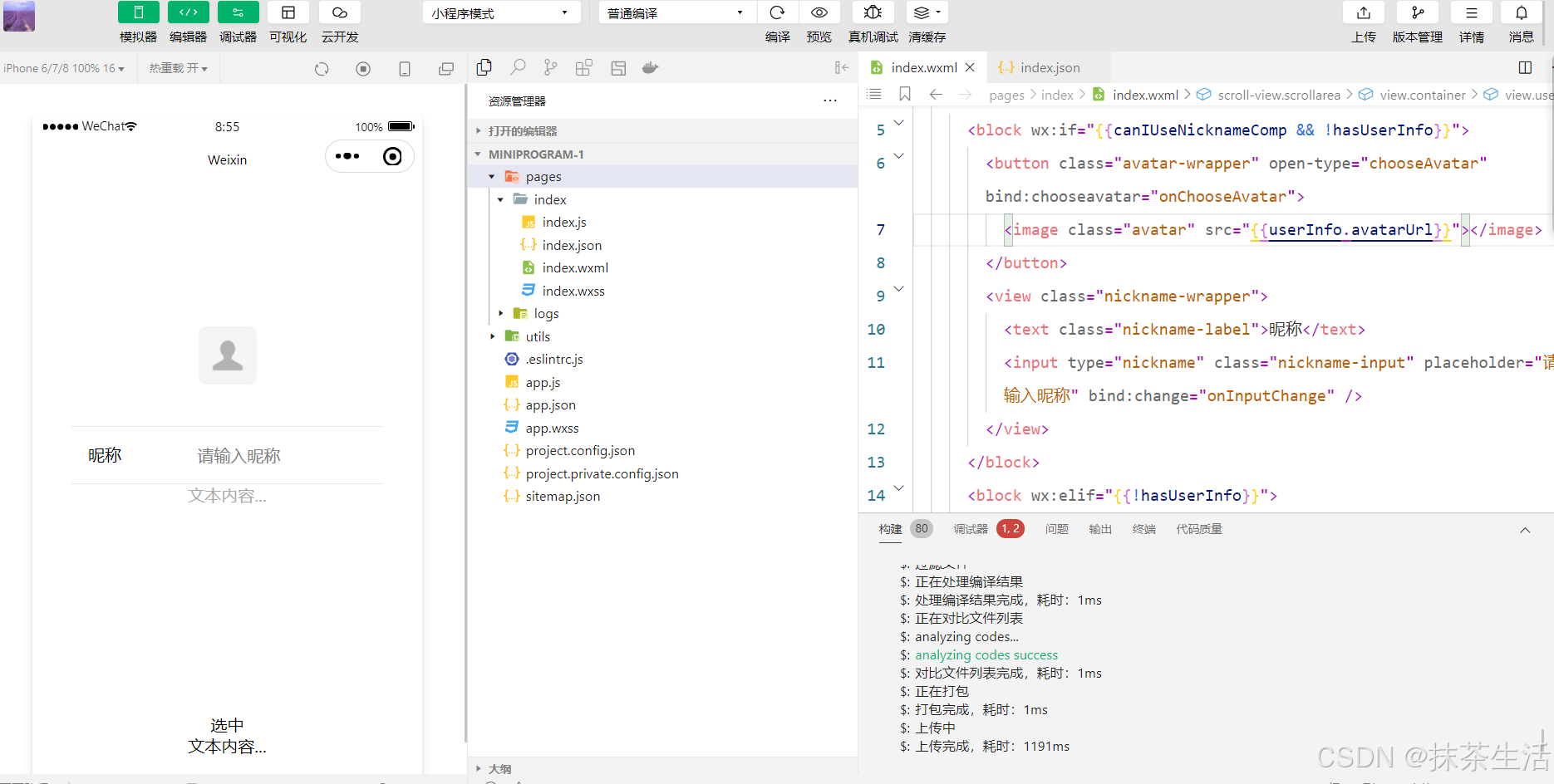
Task: Toggle the 调试器 debugger panel button
Action: [239, 12]
